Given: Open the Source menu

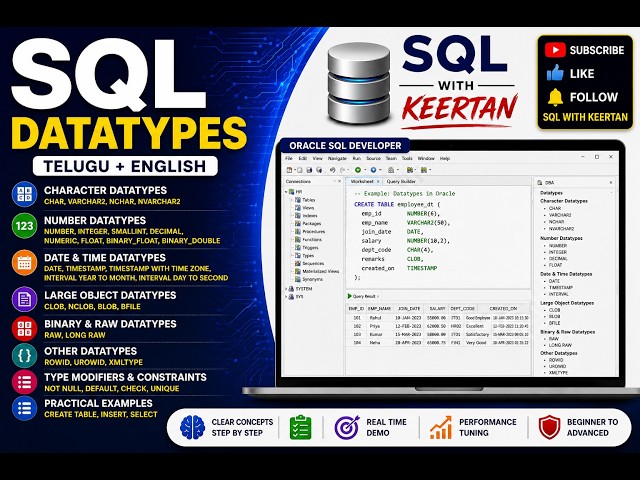Looking at the screenshot, I should 373,158.
